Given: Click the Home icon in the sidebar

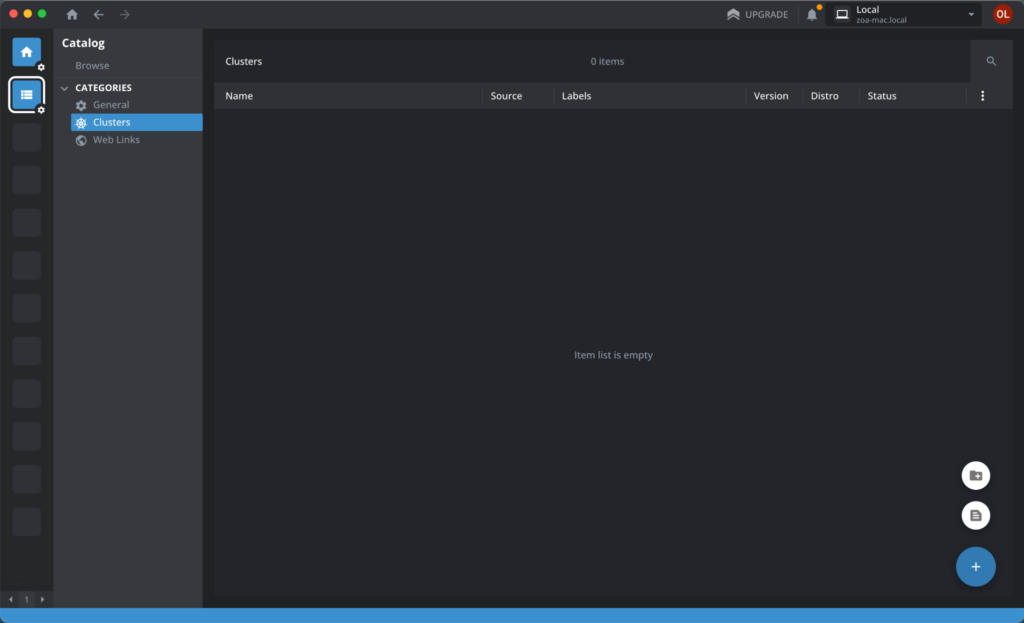Looking at the screenshot, I should click(26, 51).
